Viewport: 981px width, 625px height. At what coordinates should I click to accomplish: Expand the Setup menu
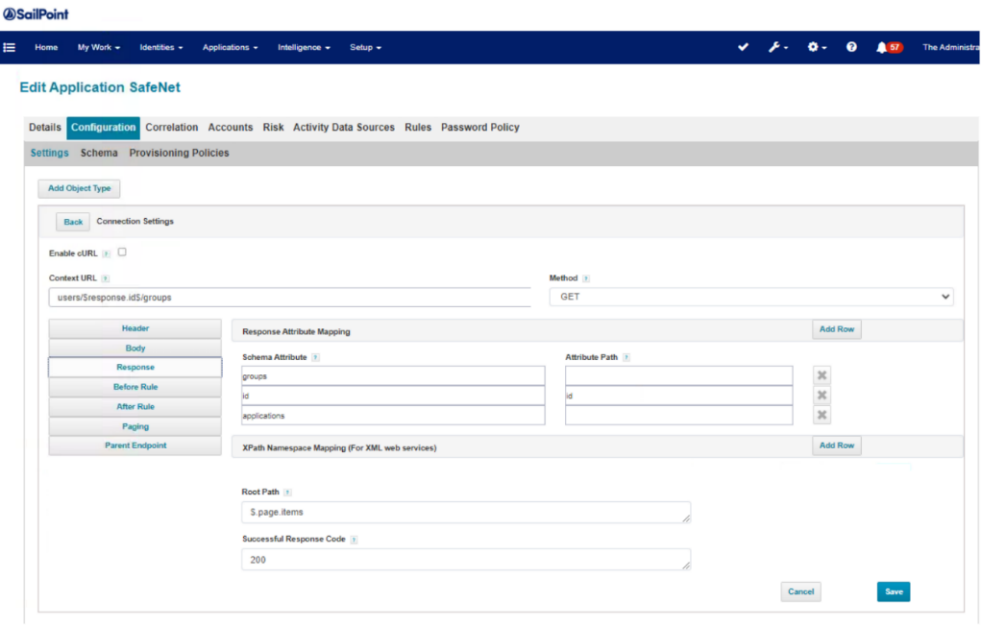(365, 48)
